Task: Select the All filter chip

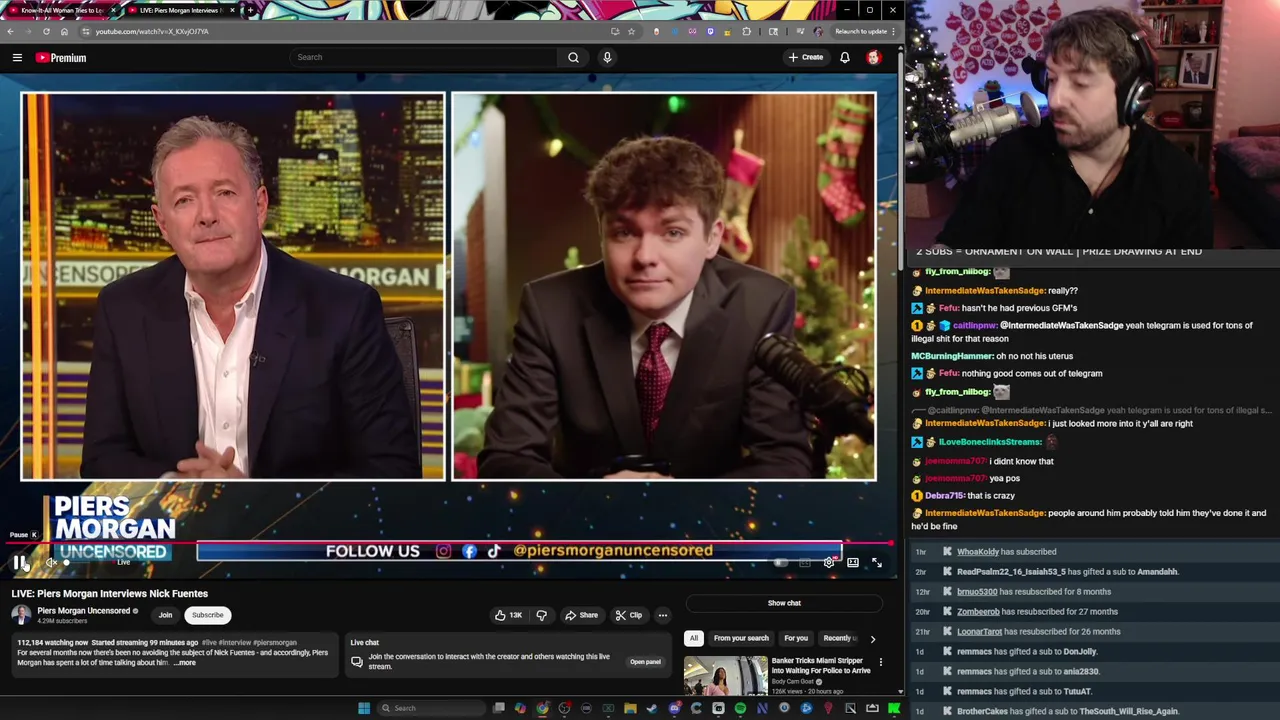Action: coord(694,638)
